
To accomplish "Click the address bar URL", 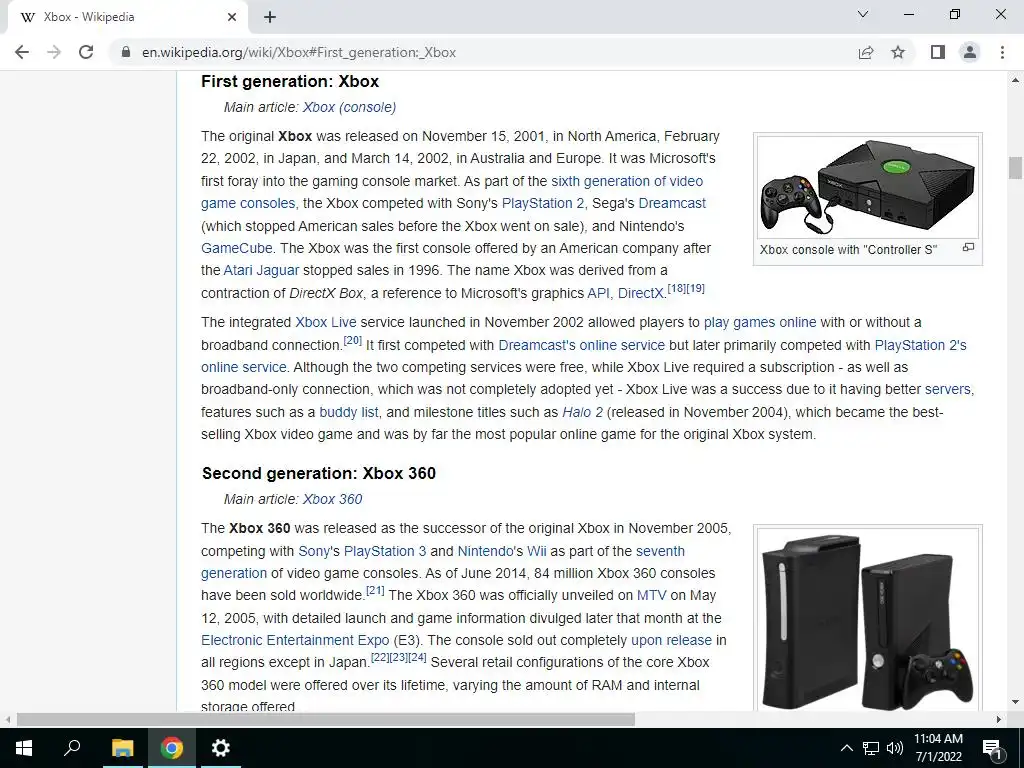I will pos(299,52).
